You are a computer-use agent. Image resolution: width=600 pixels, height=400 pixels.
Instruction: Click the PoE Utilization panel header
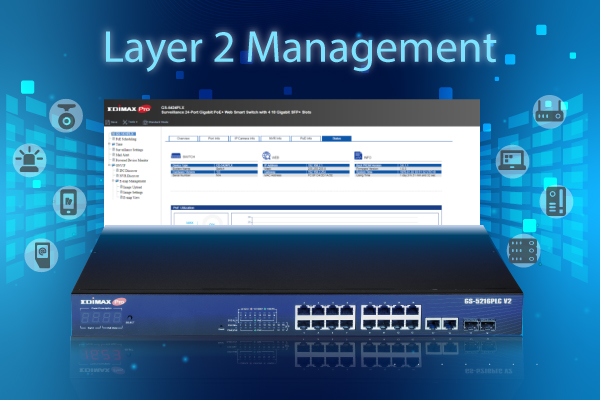306,208
